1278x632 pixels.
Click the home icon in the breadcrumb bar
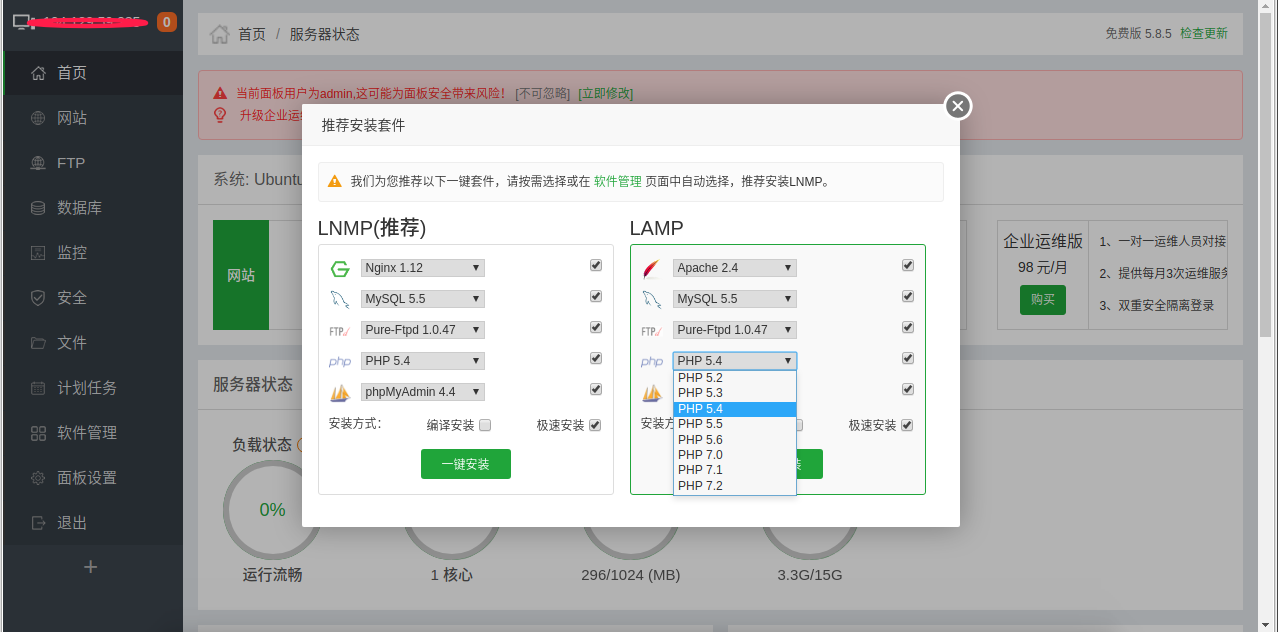click(219, 34)
